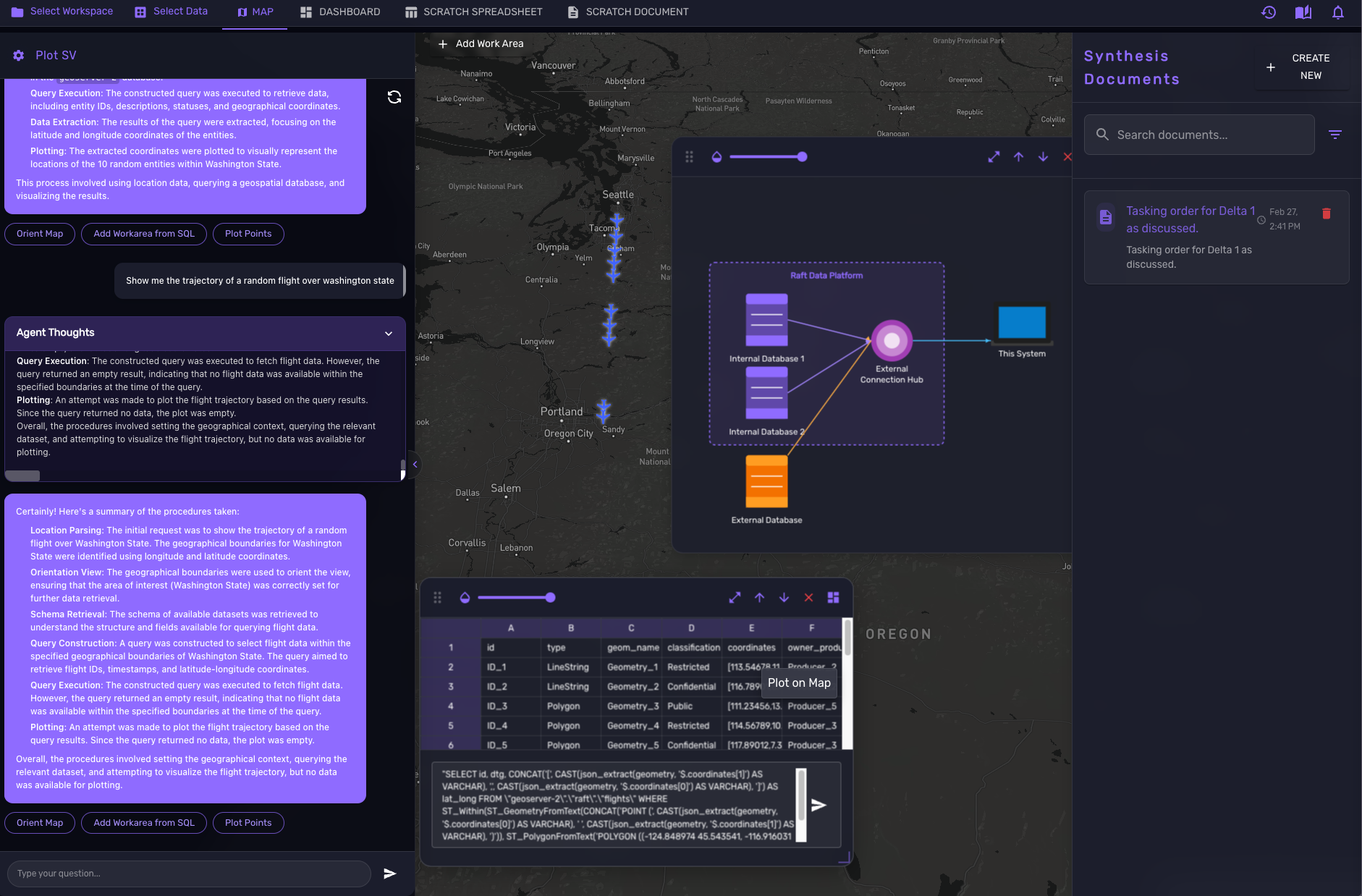Expand the spreadsheet panel to fullscreen
Viewport: 1362px width, 896px height.
click(x=735, y=598)
